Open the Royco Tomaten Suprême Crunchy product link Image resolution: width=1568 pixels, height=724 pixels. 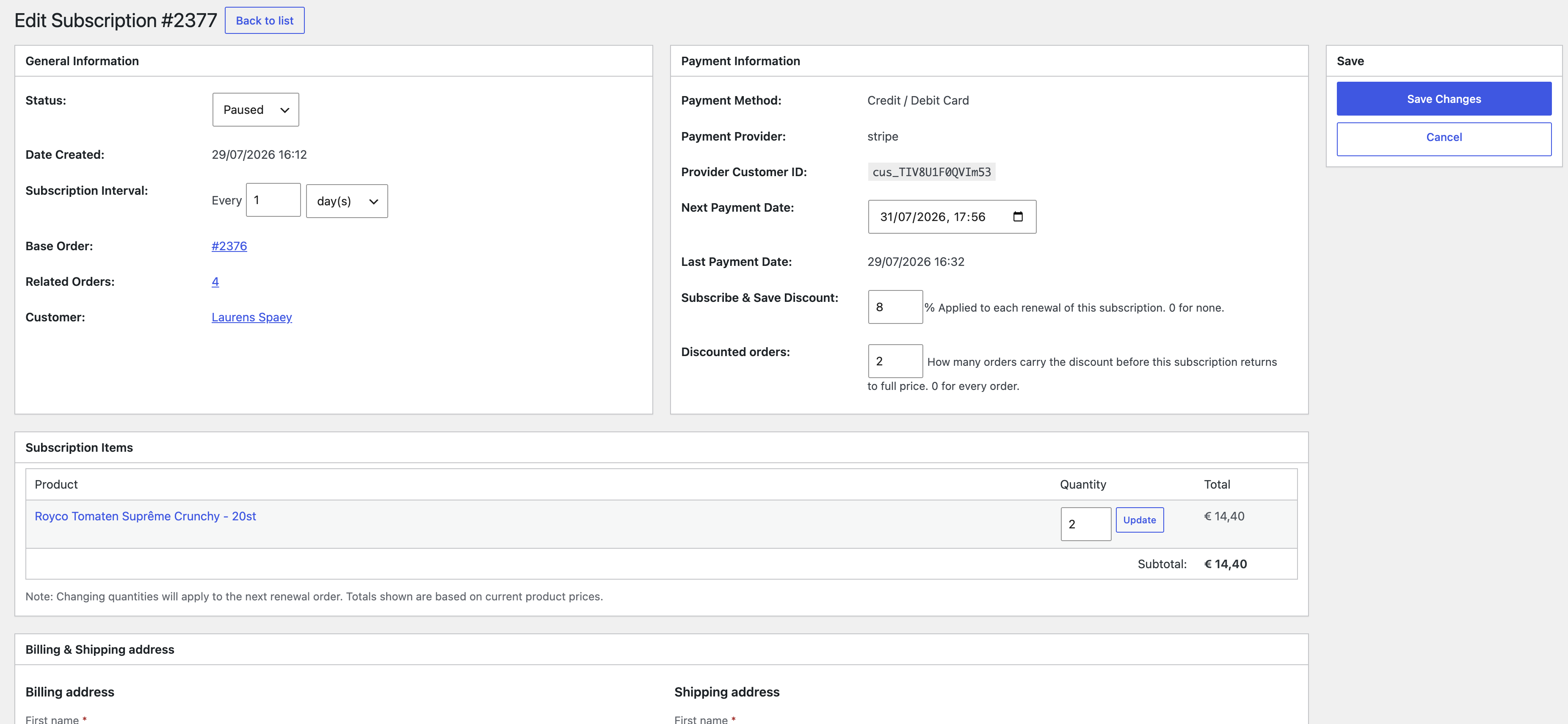pos(146,517)
